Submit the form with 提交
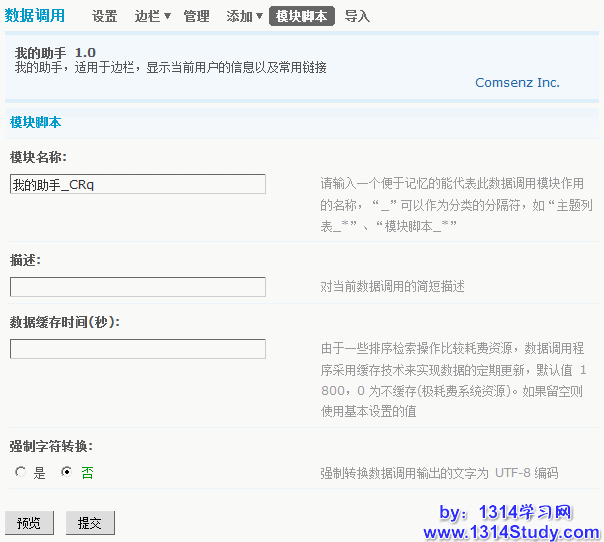This screenshot has width=604, height=542. (90, 522)
